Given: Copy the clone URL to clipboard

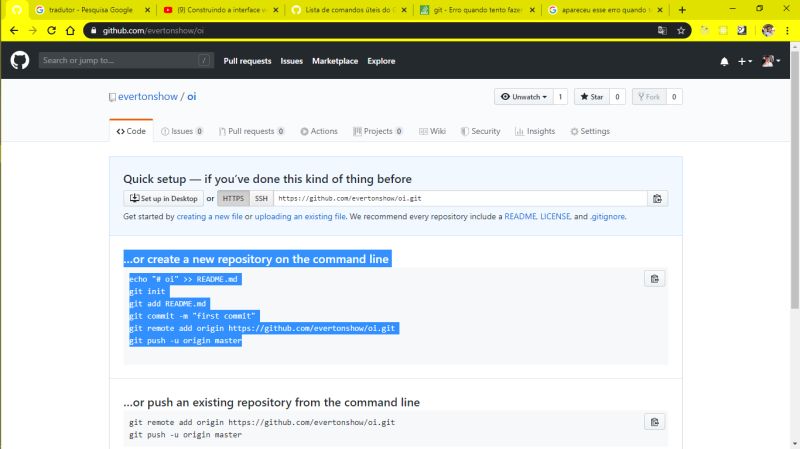Looking at the screenshot, I should click(x=657, y=198).
